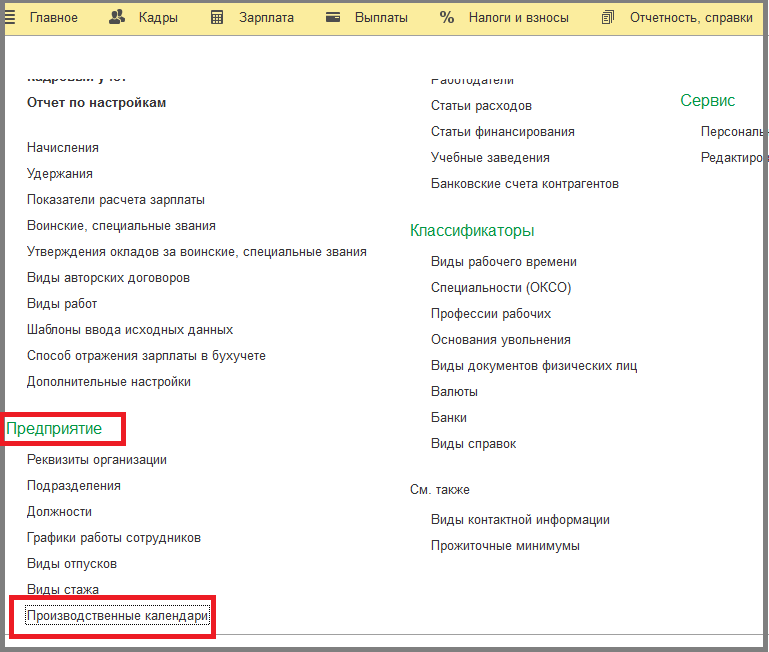Viewport: 769px width, 652px height.
Task: Click the Зарплата calculator icon
Action: point(217,18)
